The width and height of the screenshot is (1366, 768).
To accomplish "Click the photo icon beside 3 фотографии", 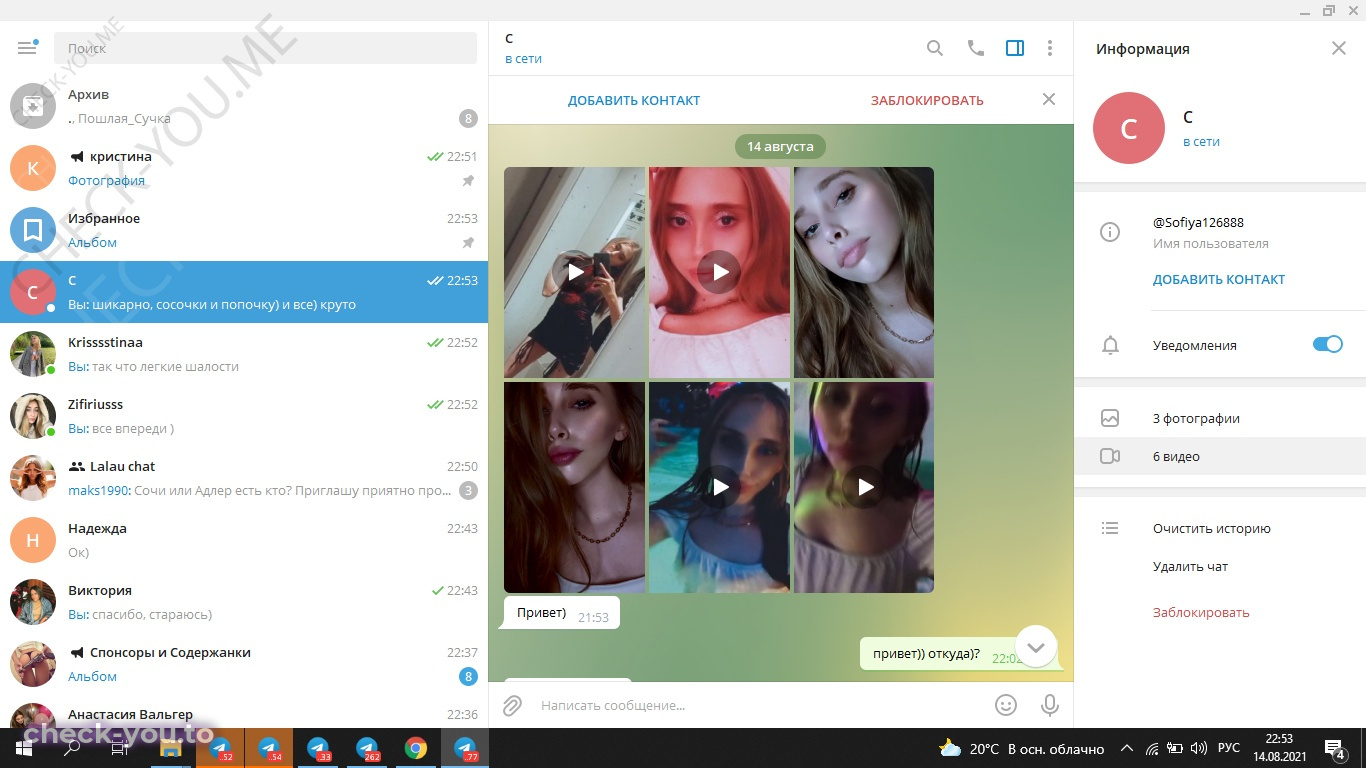I will click(1110, 418).
